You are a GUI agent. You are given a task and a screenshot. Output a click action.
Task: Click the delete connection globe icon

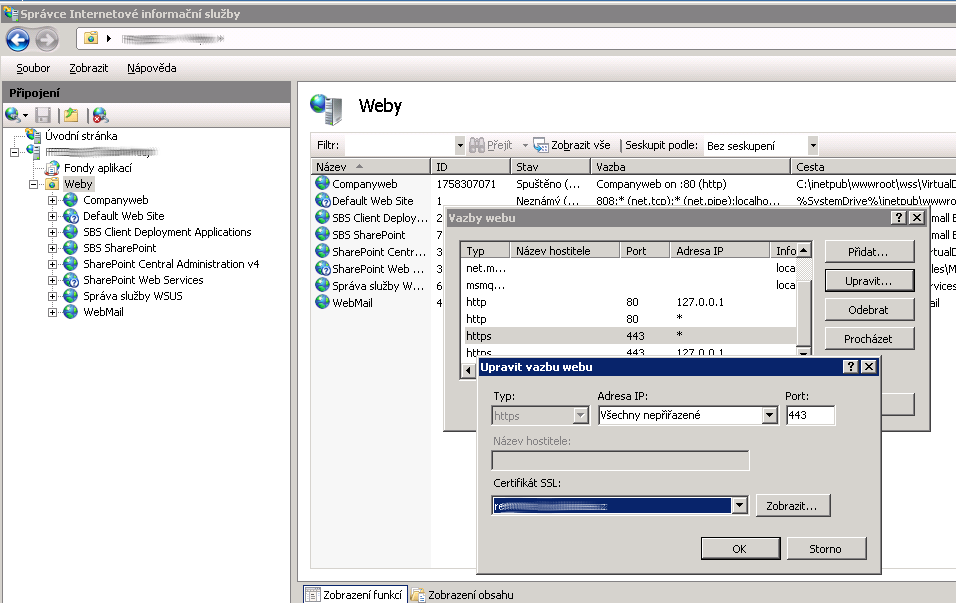point(100,115)
